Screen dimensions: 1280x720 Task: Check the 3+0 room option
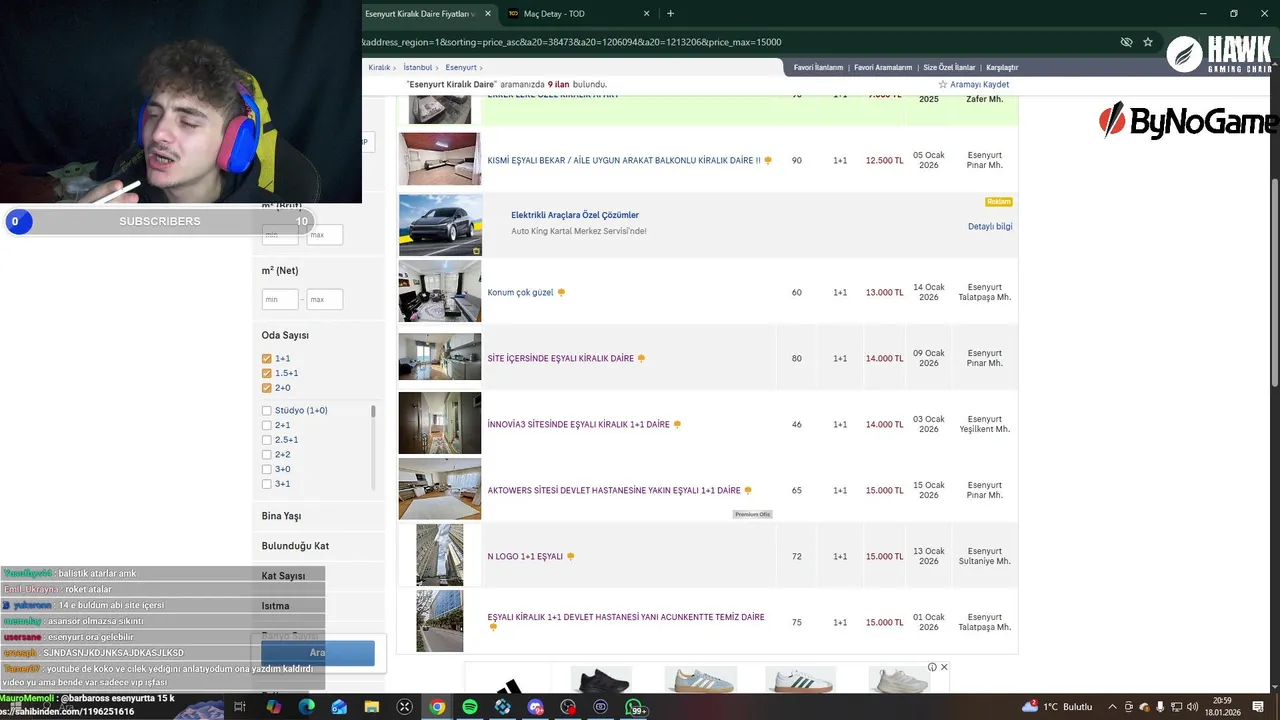(267, 469)
